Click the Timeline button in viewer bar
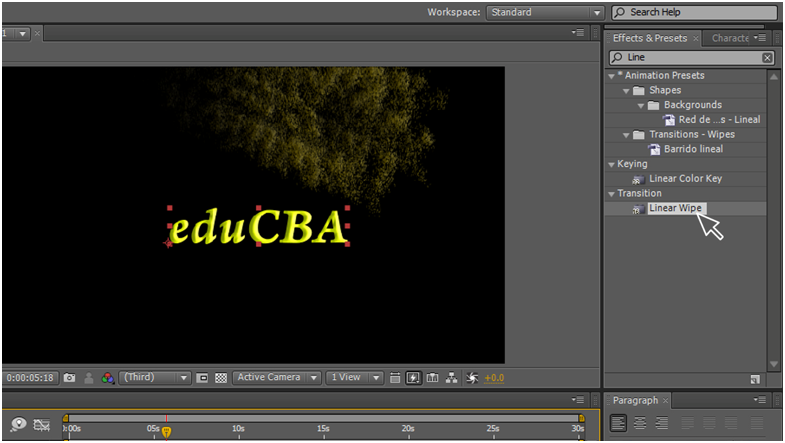The width and height of the screenshot is (785, 443). tap(433, 378)
